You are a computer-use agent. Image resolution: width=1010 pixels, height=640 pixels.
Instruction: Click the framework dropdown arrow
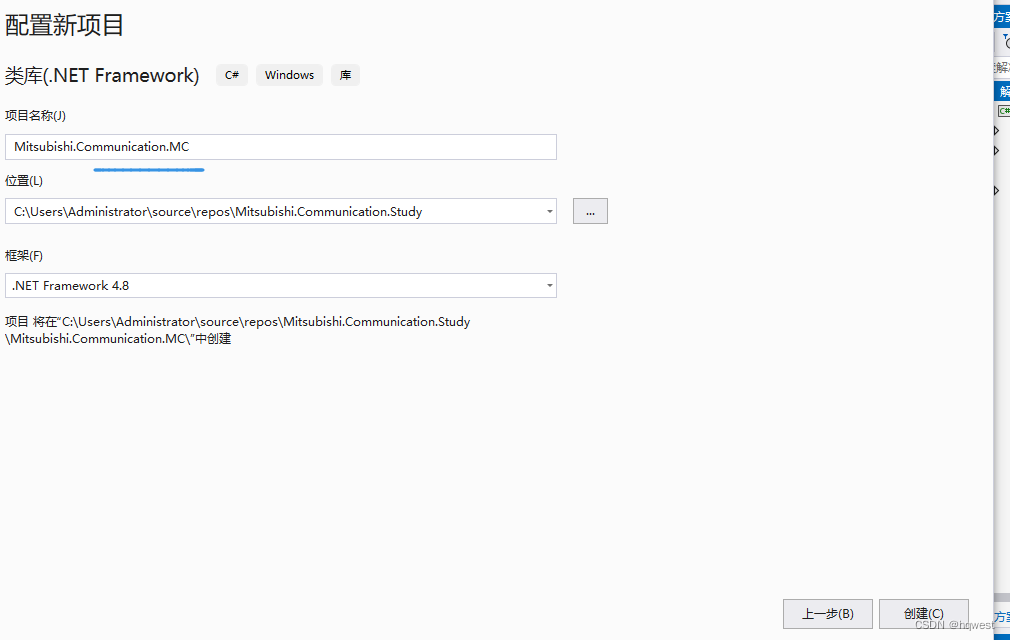pyautogui.click(x=549, y=286)
